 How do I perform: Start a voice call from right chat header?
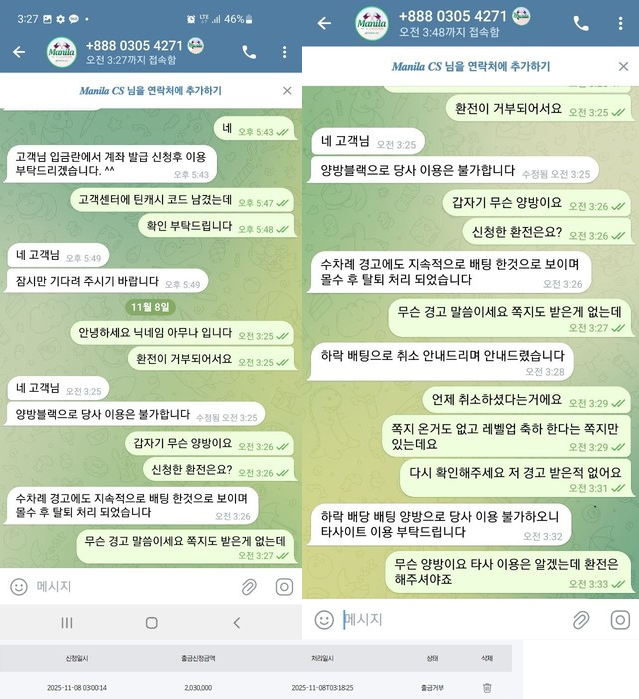click(581, 23)
